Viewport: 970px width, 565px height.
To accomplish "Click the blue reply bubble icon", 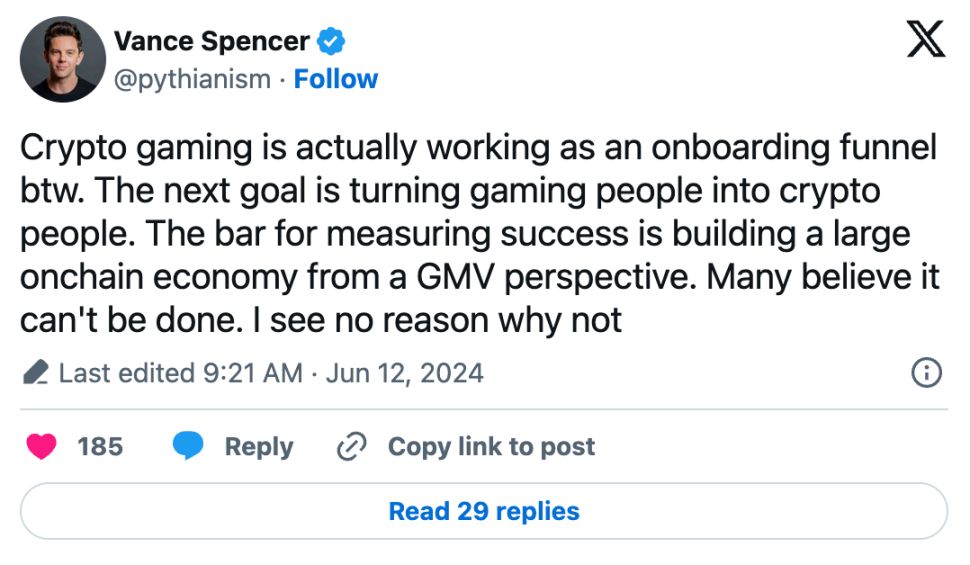I will click(188, 446).
